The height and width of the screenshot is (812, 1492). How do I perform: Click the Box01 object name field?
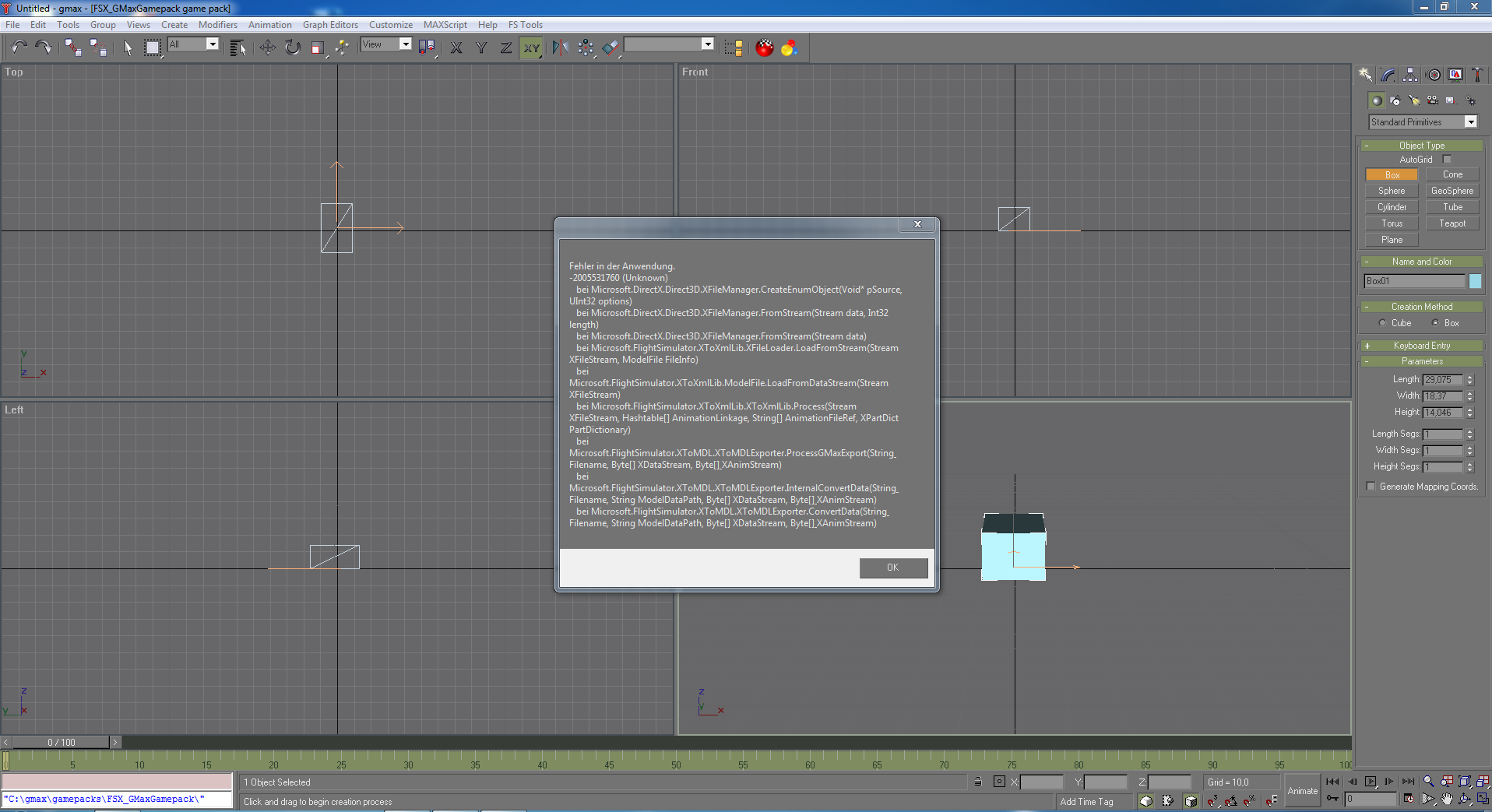coord(1415,281)
